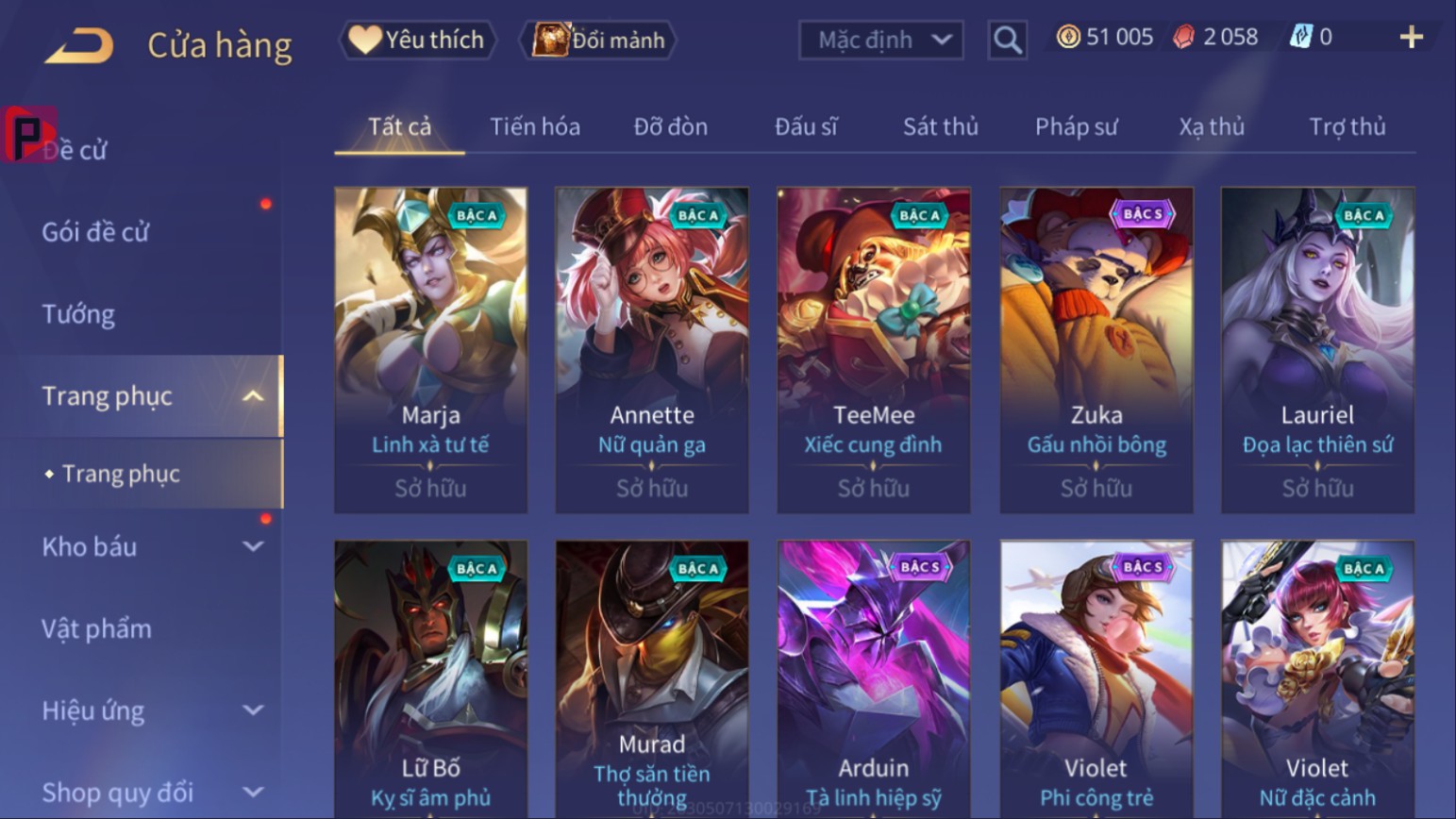Click the plus icon to add currency
Screen dimensions: 1456x819
click(x=1411, y=37)
